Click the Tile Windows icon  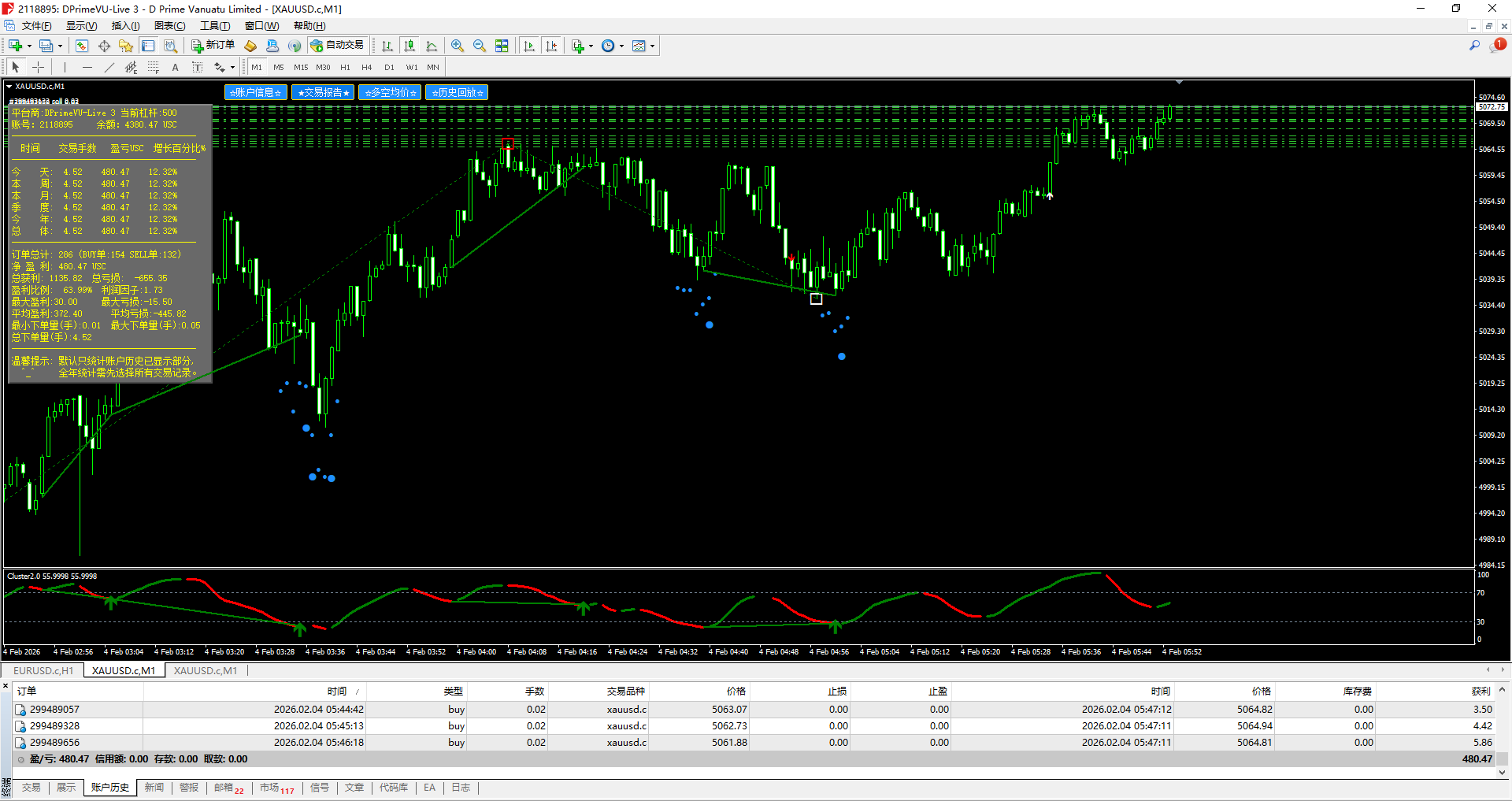pos(502,46)
